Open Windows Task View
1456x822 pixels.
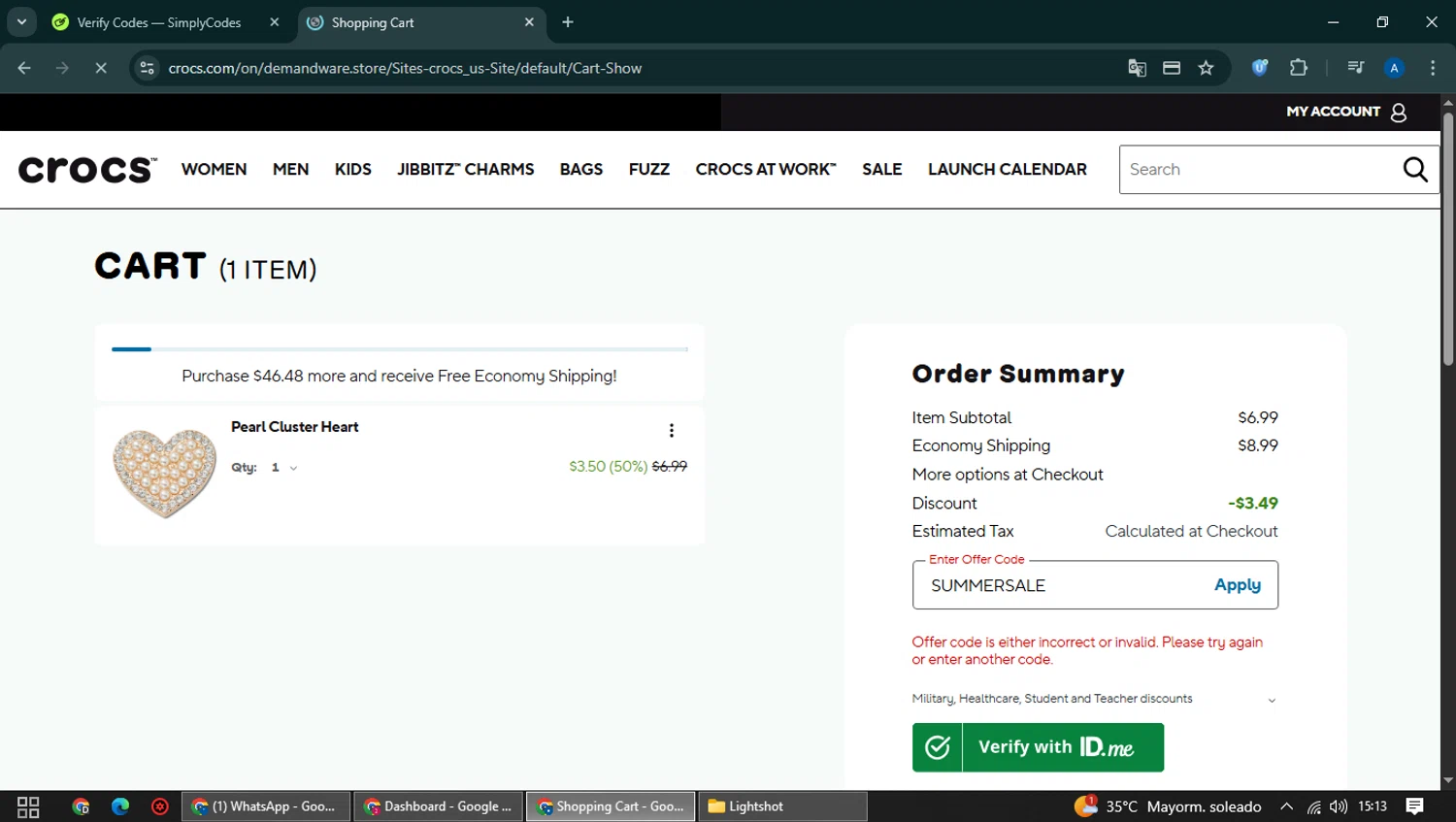pyautogui.click(x=28, y=806)
